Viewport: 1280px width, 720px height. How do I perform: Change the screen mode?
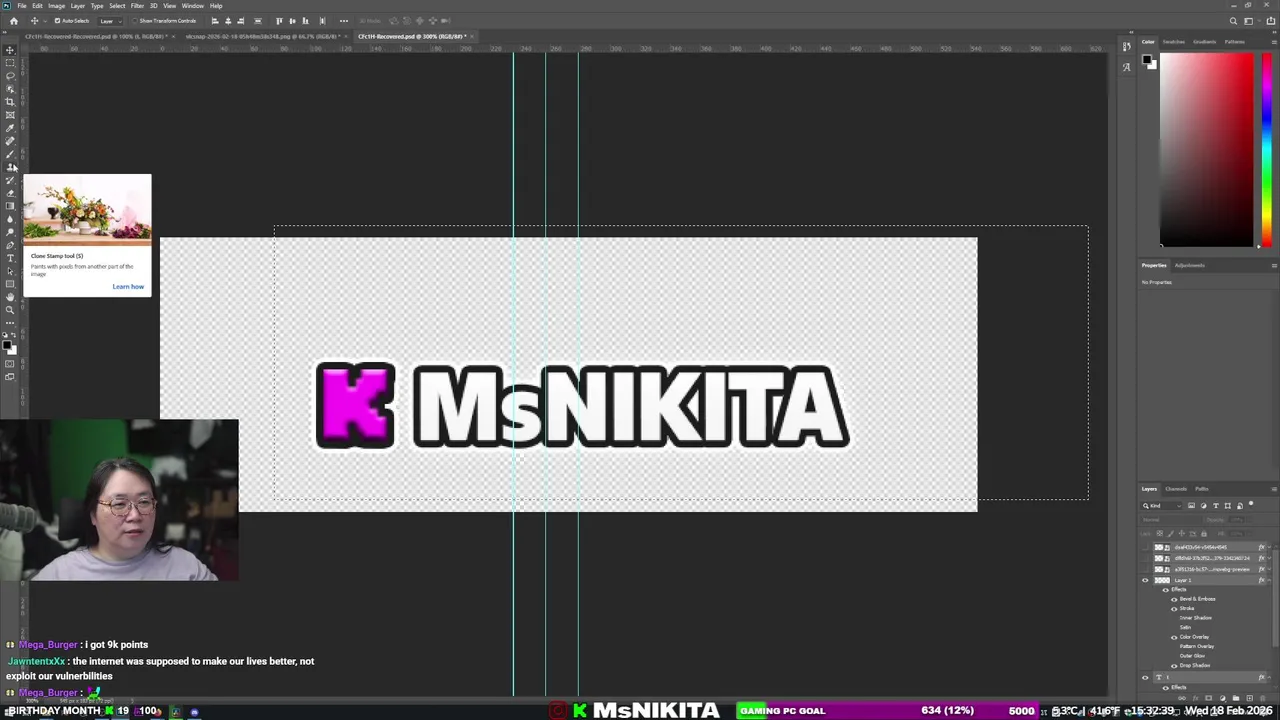pos(10,377)
